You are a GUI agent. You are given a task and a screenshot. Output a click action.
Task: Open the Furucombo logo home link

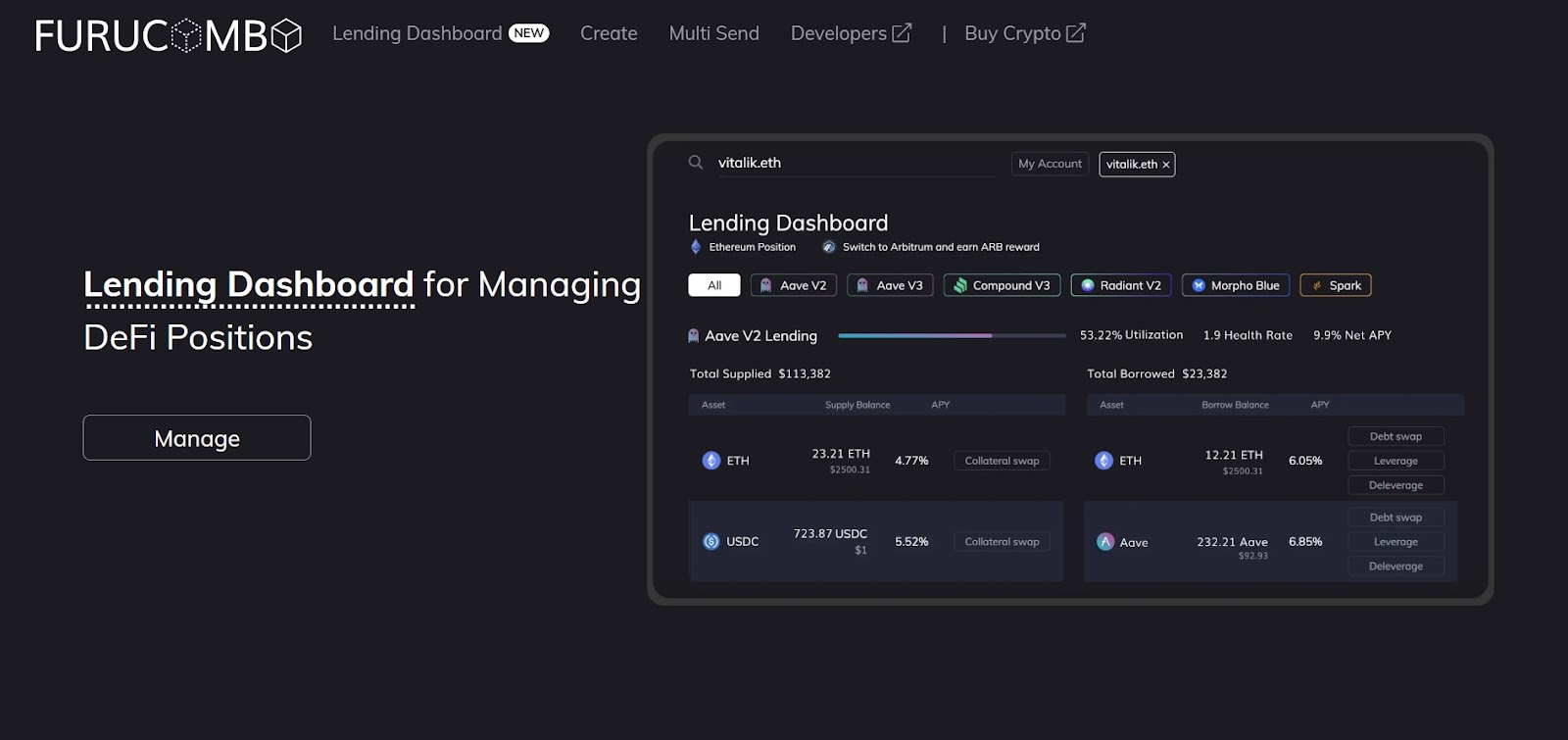click(x=168, y=35)
